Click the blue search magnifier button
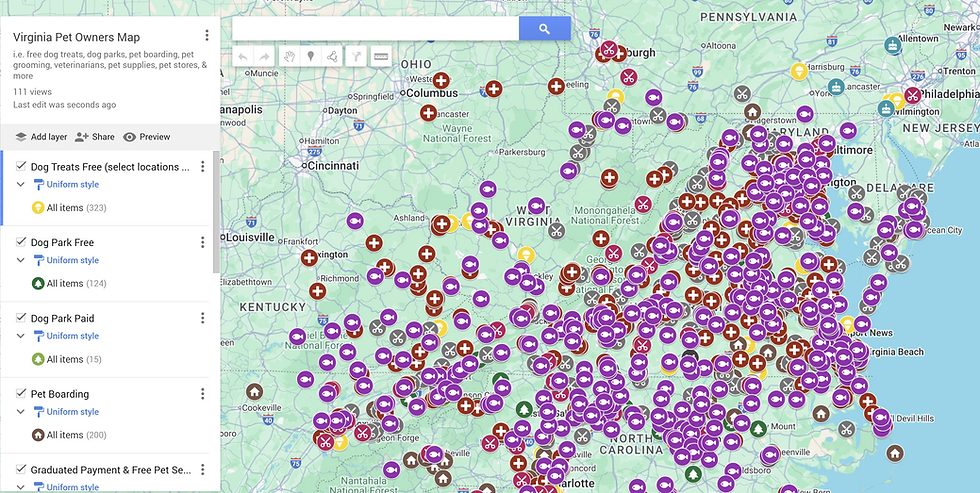Screen dimensions: 980x493 (544, 29)
